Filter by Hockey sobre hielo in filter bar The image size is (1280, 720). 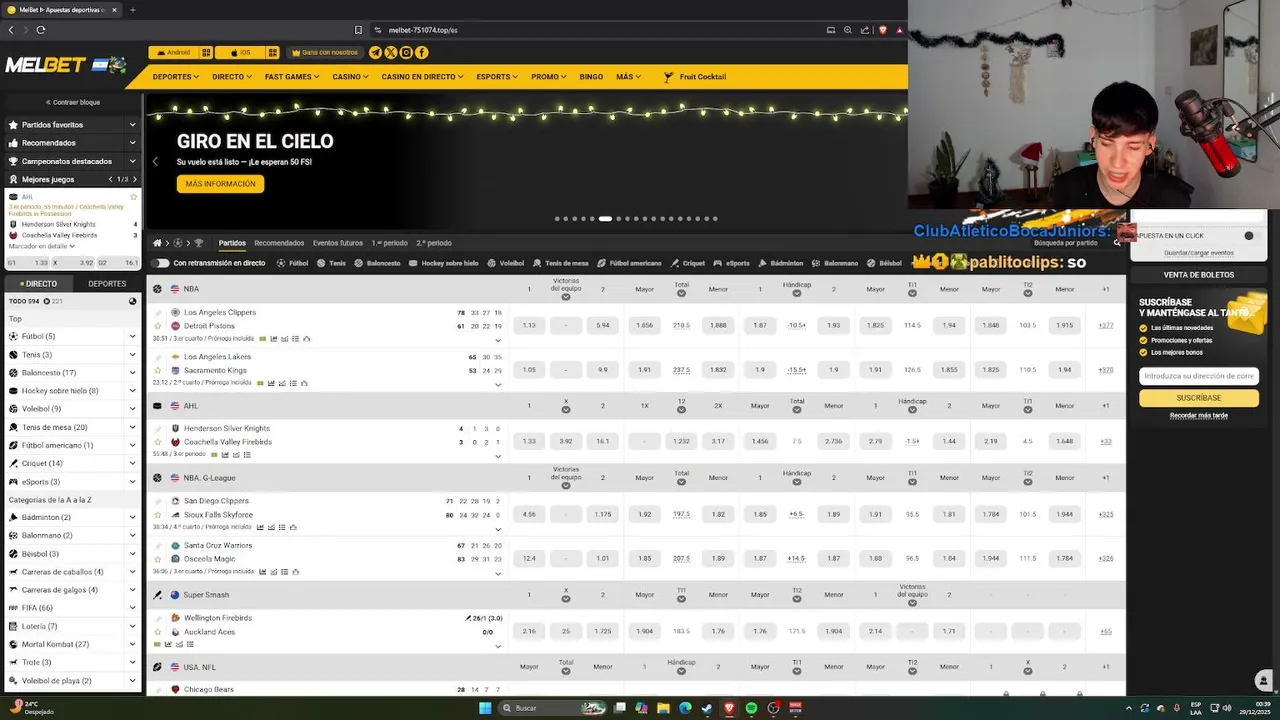click(443, 263)
